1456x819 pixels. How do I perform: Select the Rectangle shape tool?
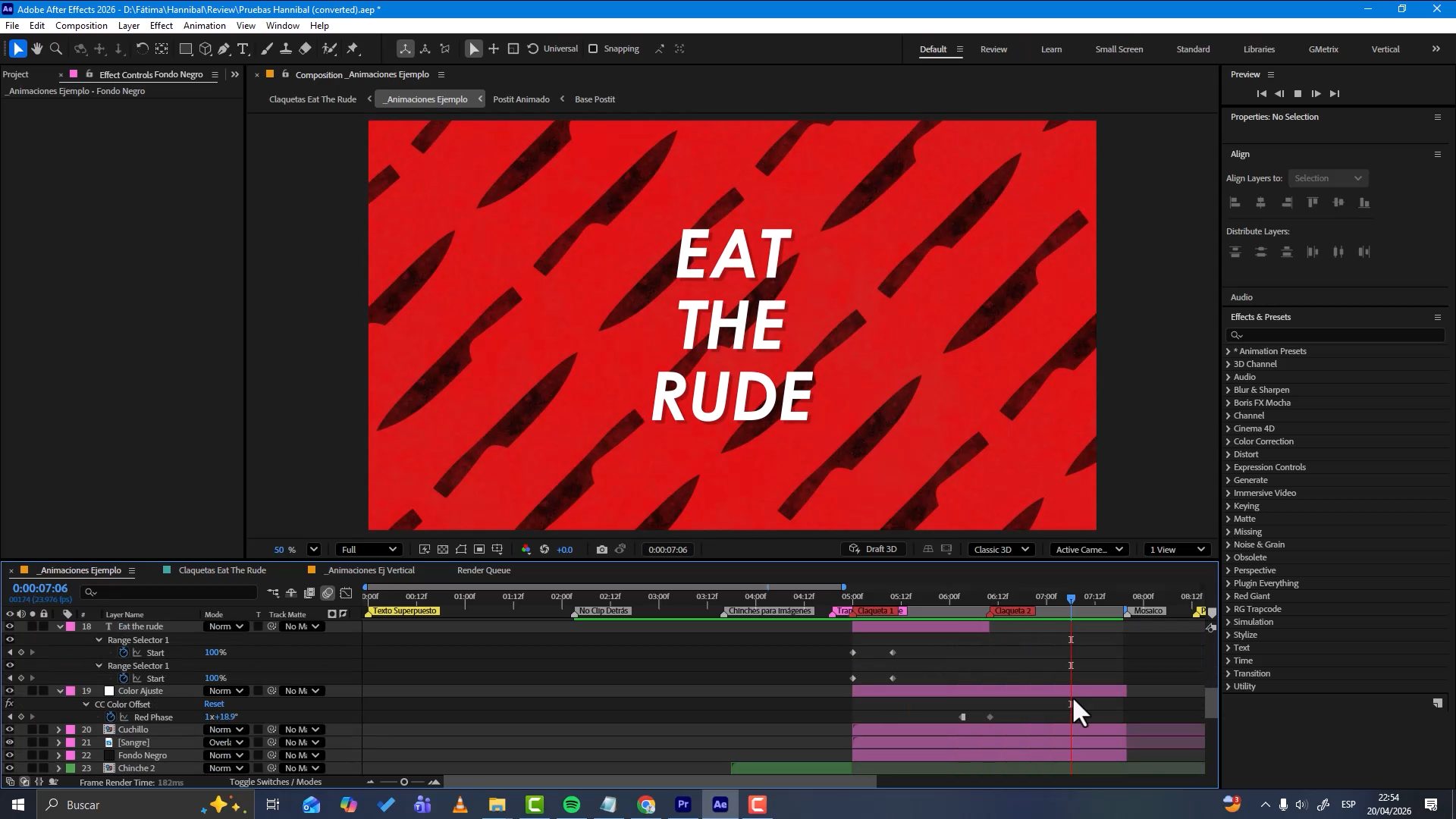185,49
